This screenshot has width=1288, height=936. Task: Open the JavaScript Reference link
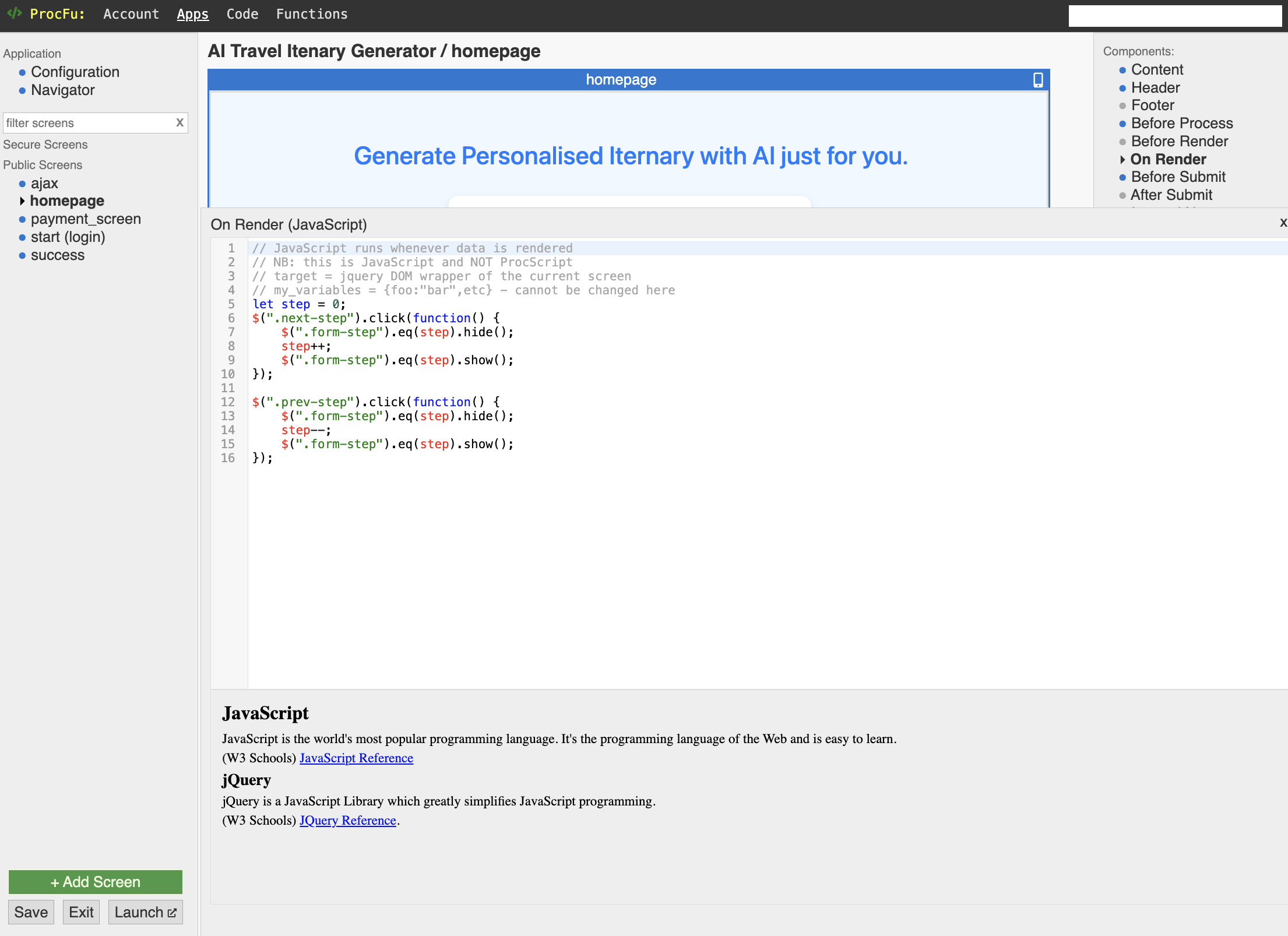[x=356, y=758]
